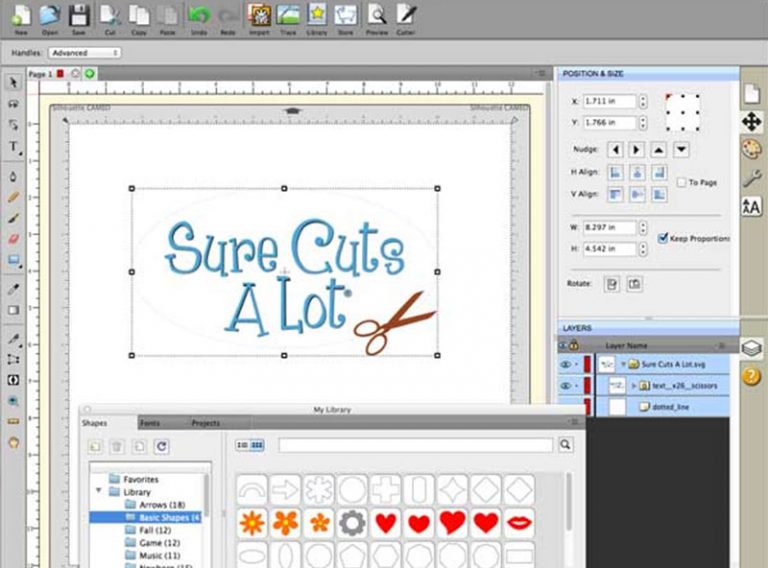Open the Fill & Stroke color palette panel
Screen dimensions: 768x568
coord(751,148)
